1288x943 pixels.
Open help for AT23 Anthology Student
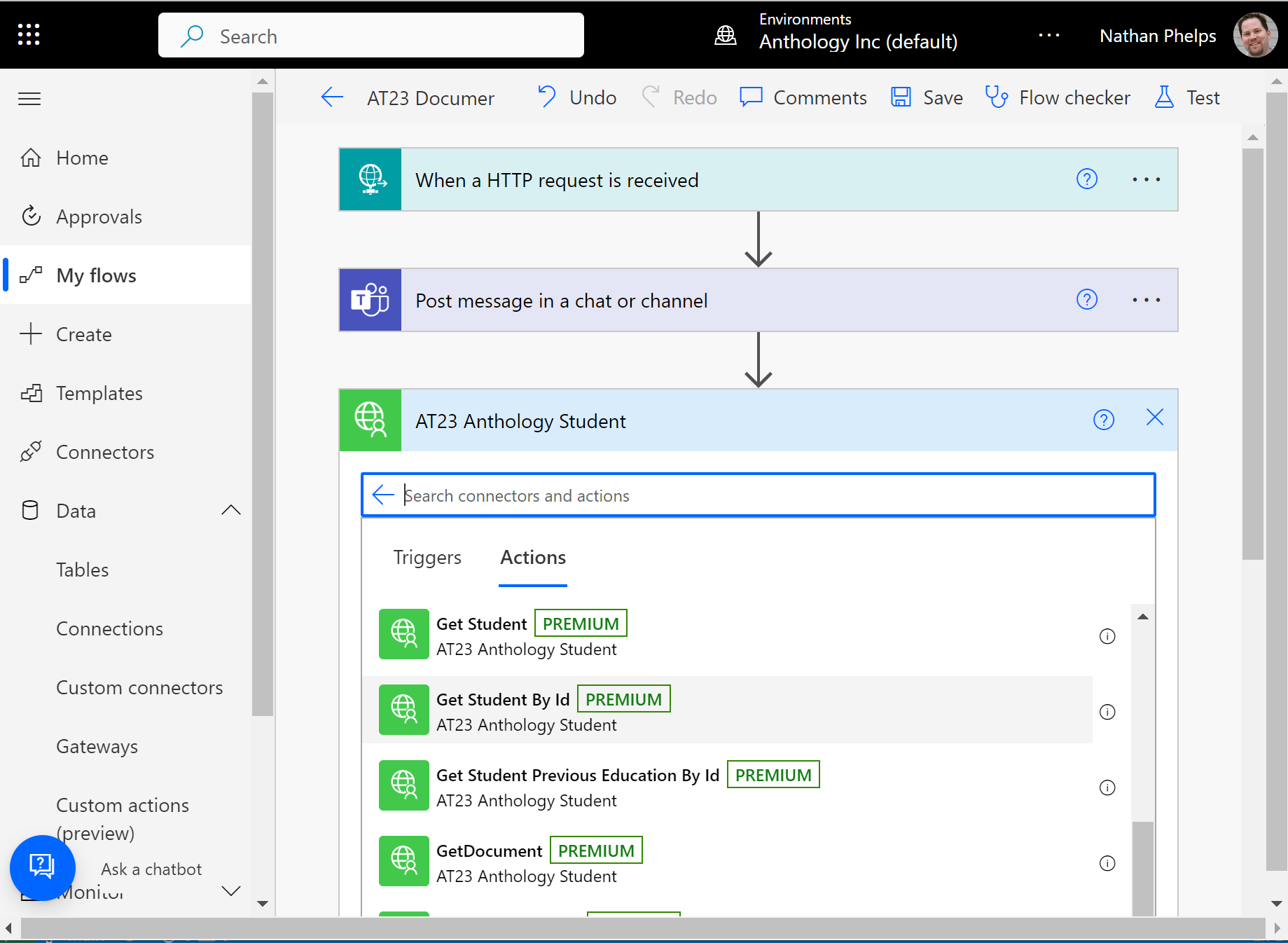(x=1104, y=420)
